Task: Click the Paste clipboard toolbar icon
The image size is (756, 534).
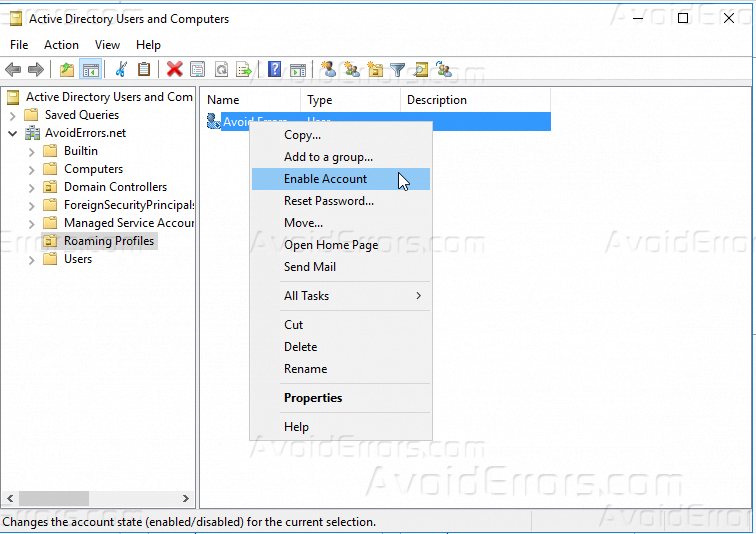Action: tap(144, 69)
